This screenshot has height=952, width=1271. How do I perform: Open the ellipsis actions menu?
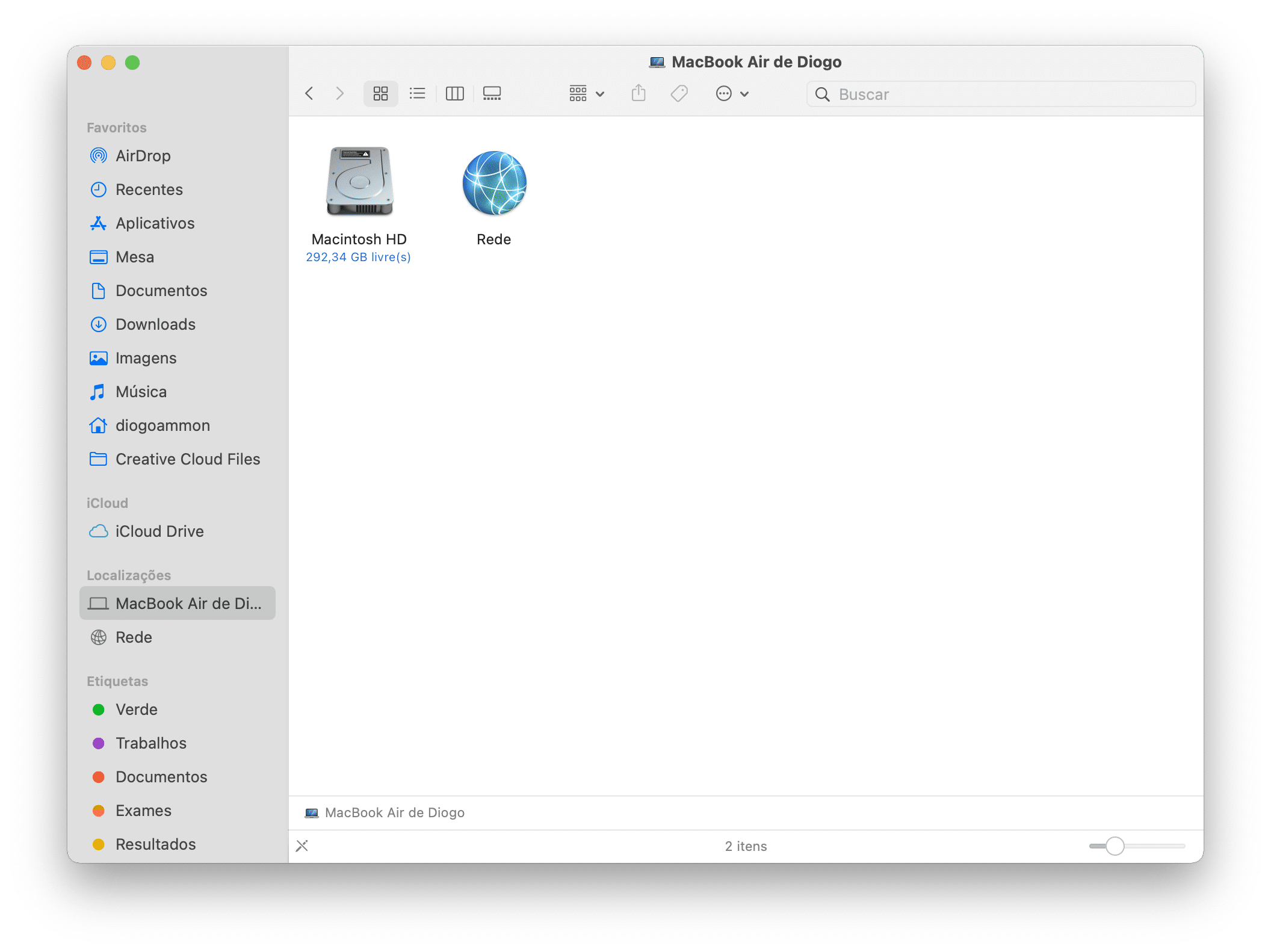[x=732, y=93]
